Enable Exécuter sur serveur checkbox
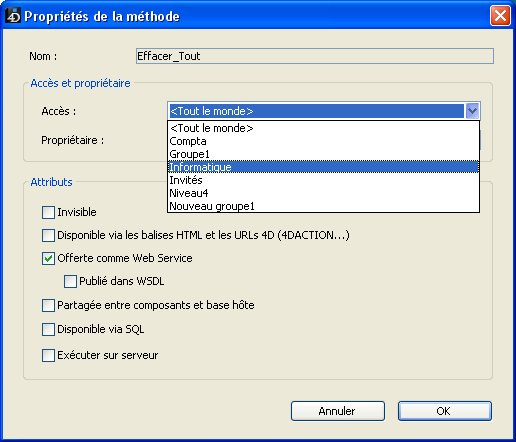516x442 pixels. 48,355
